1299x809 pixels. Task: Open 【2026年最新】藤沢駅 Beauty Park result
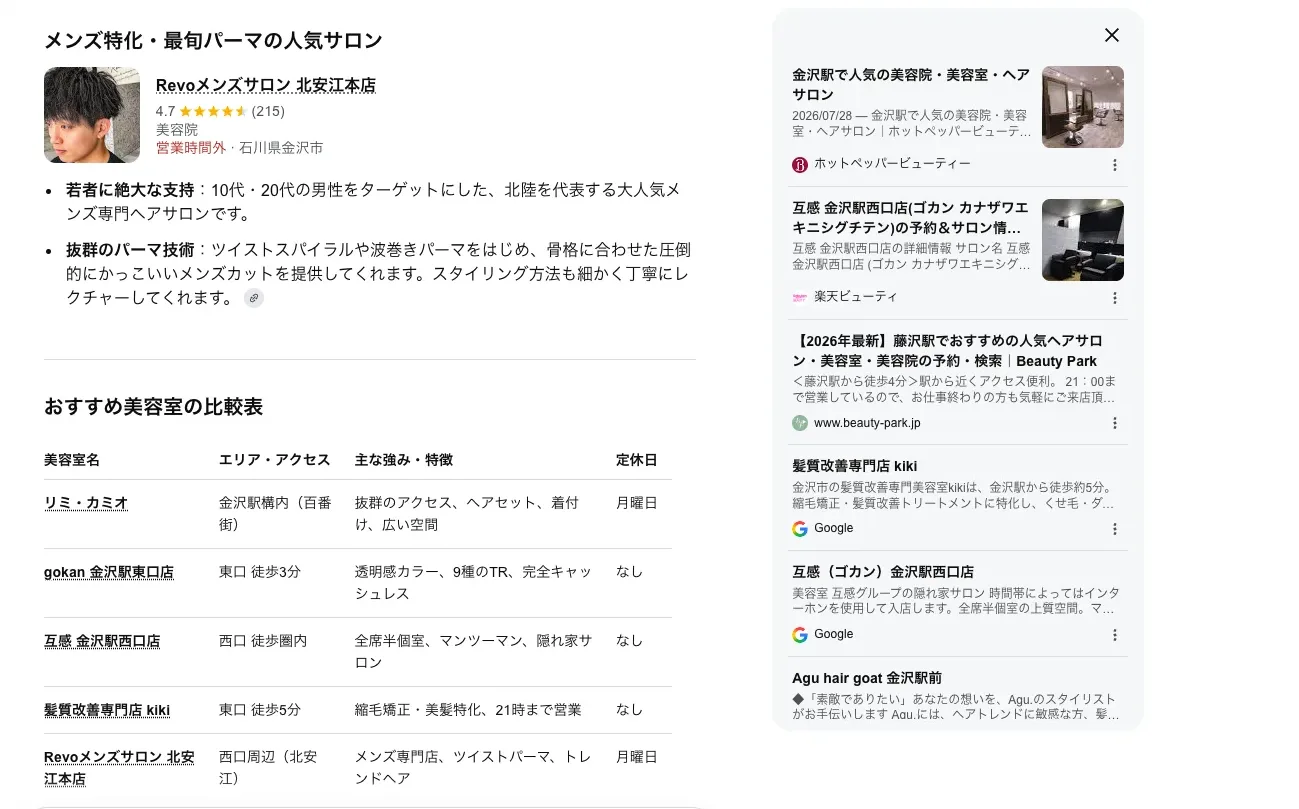(x=948, y=351)
